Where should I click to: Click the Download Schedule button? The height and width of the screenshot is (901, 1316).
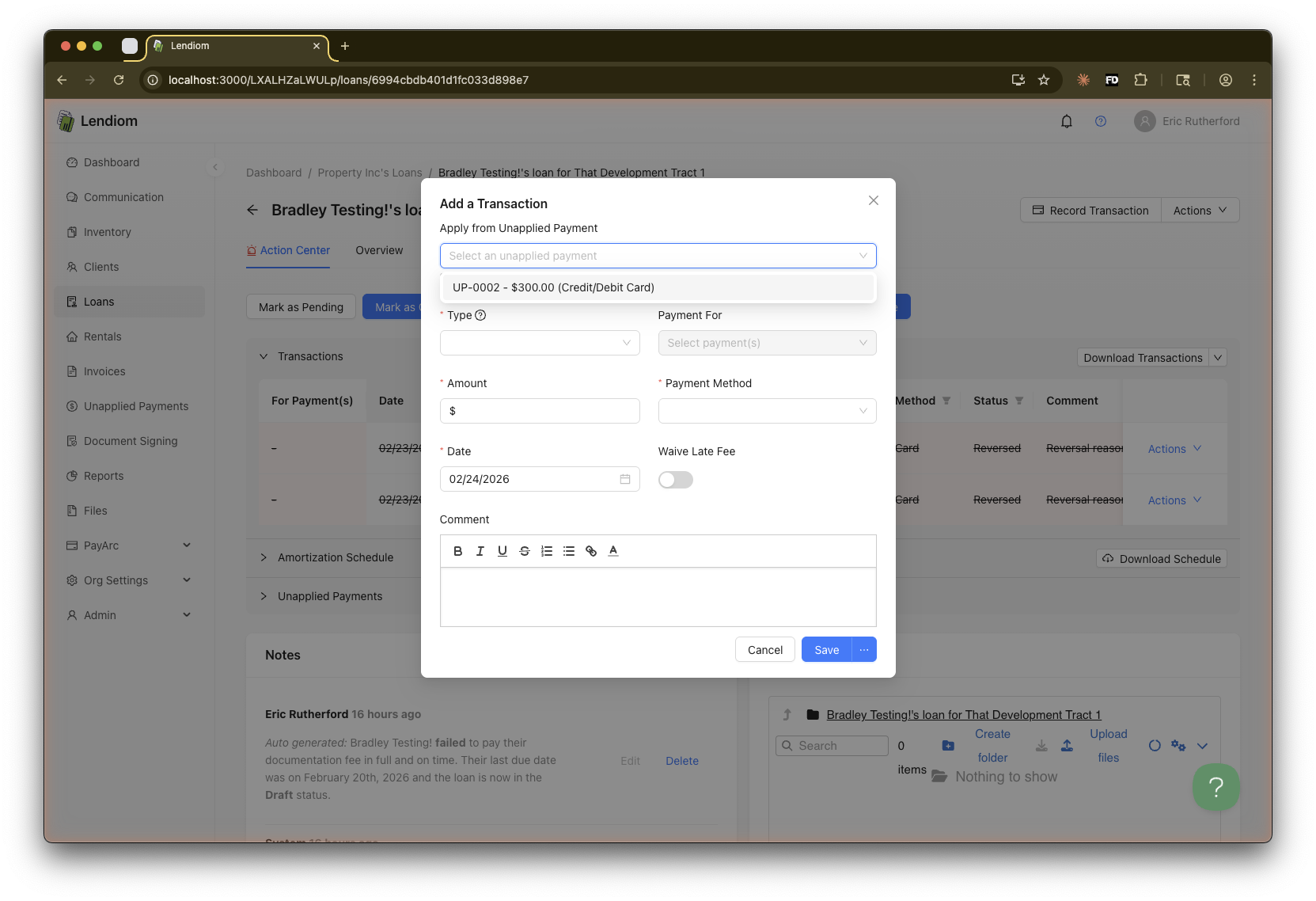tap(1162, 559)
